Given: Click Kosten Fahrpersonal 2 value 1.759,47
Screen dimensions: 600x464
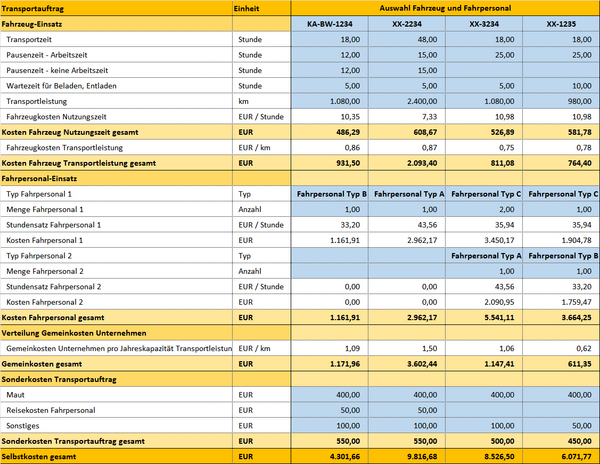Looking at the screenshot, I should tap(561, 302).
